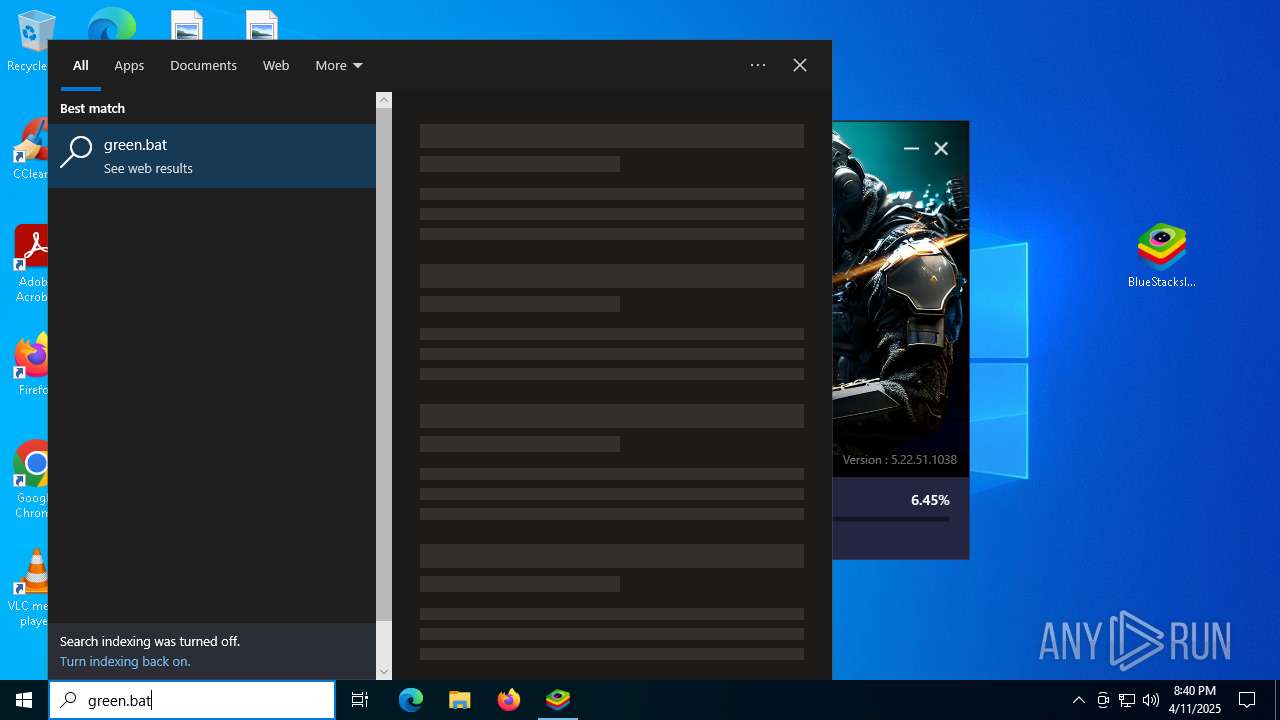The image size is (1280, 720).
Task: Click the search results scrollbar down arrow
Action: (x=384, y=672)
